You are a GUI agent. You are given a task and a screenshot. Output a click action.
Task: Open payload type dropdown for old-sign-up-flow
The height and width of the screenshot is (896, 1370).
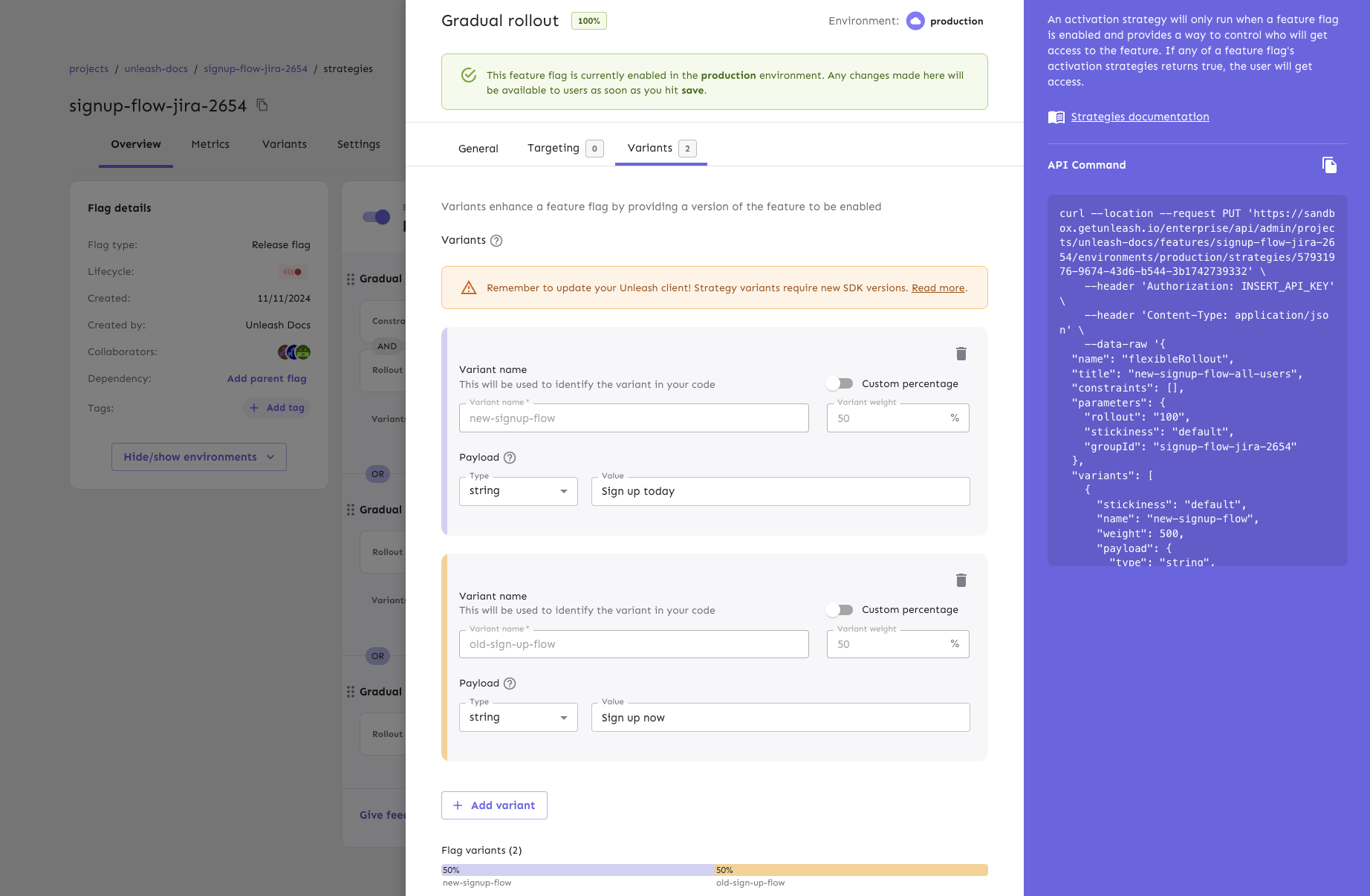[518, 718]
